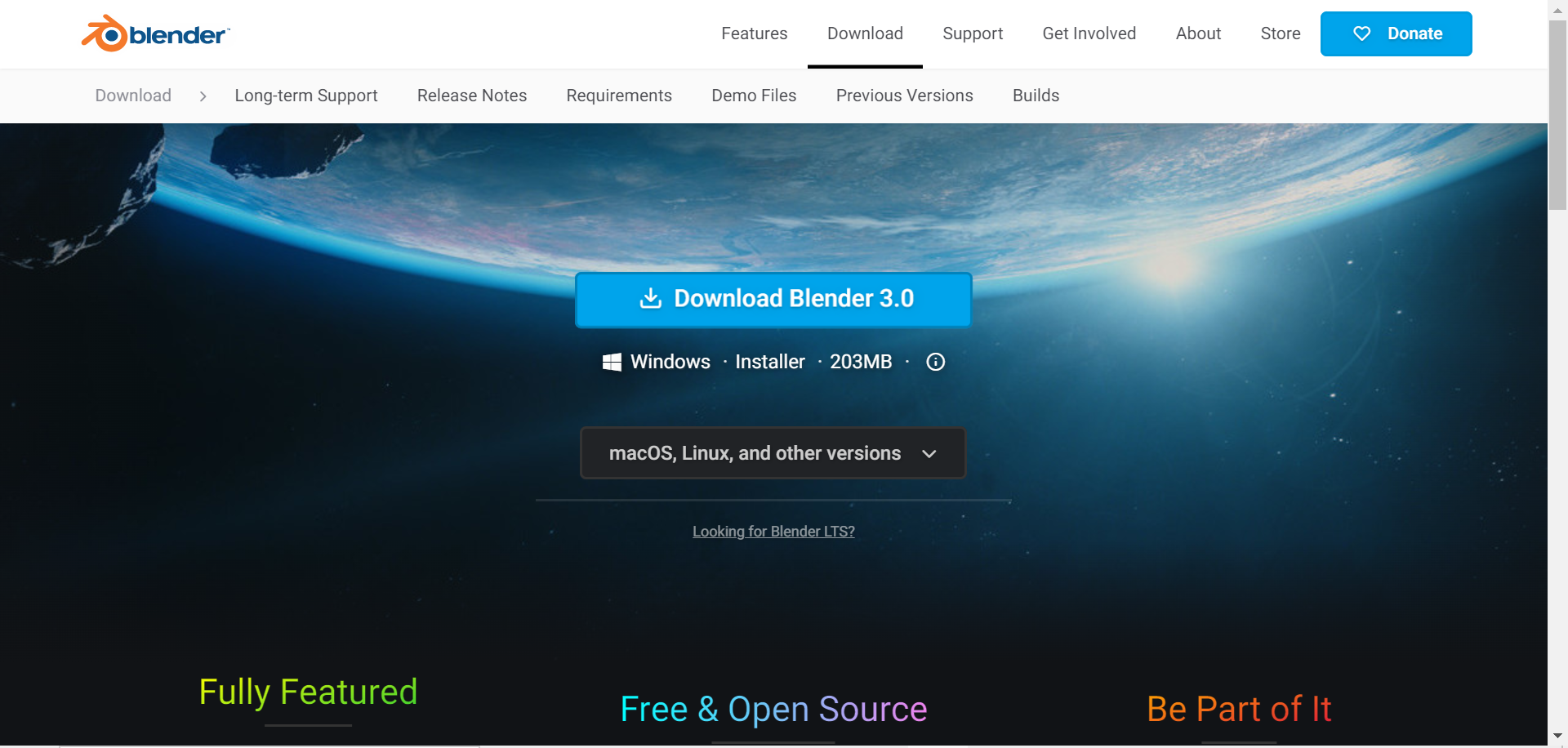Click the 203MB file size text
The width and height of the screenshot is (1568, 748).
click(x=861, y=362)
